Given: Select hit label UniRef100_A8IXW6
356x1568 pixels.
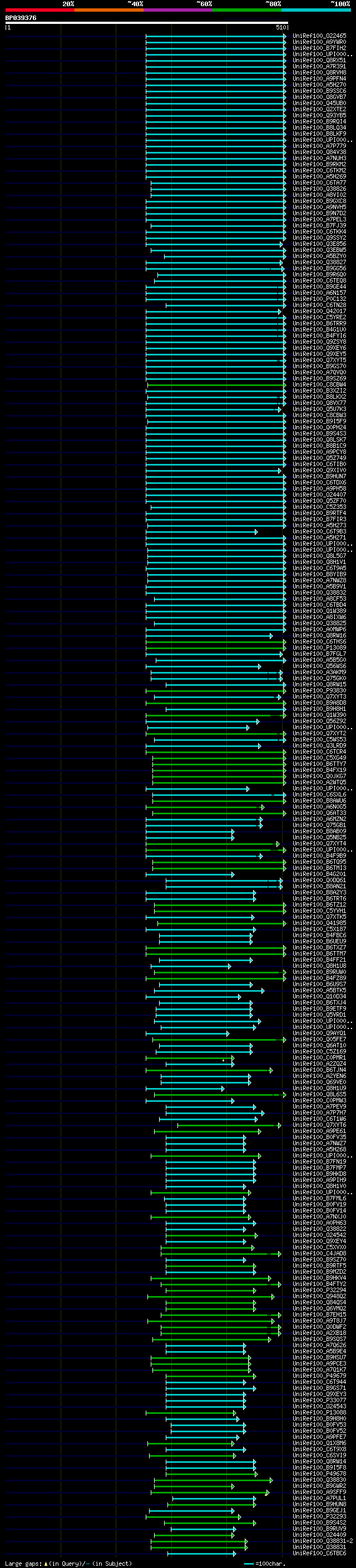Looking at the screenshot, I should point(319,617).
